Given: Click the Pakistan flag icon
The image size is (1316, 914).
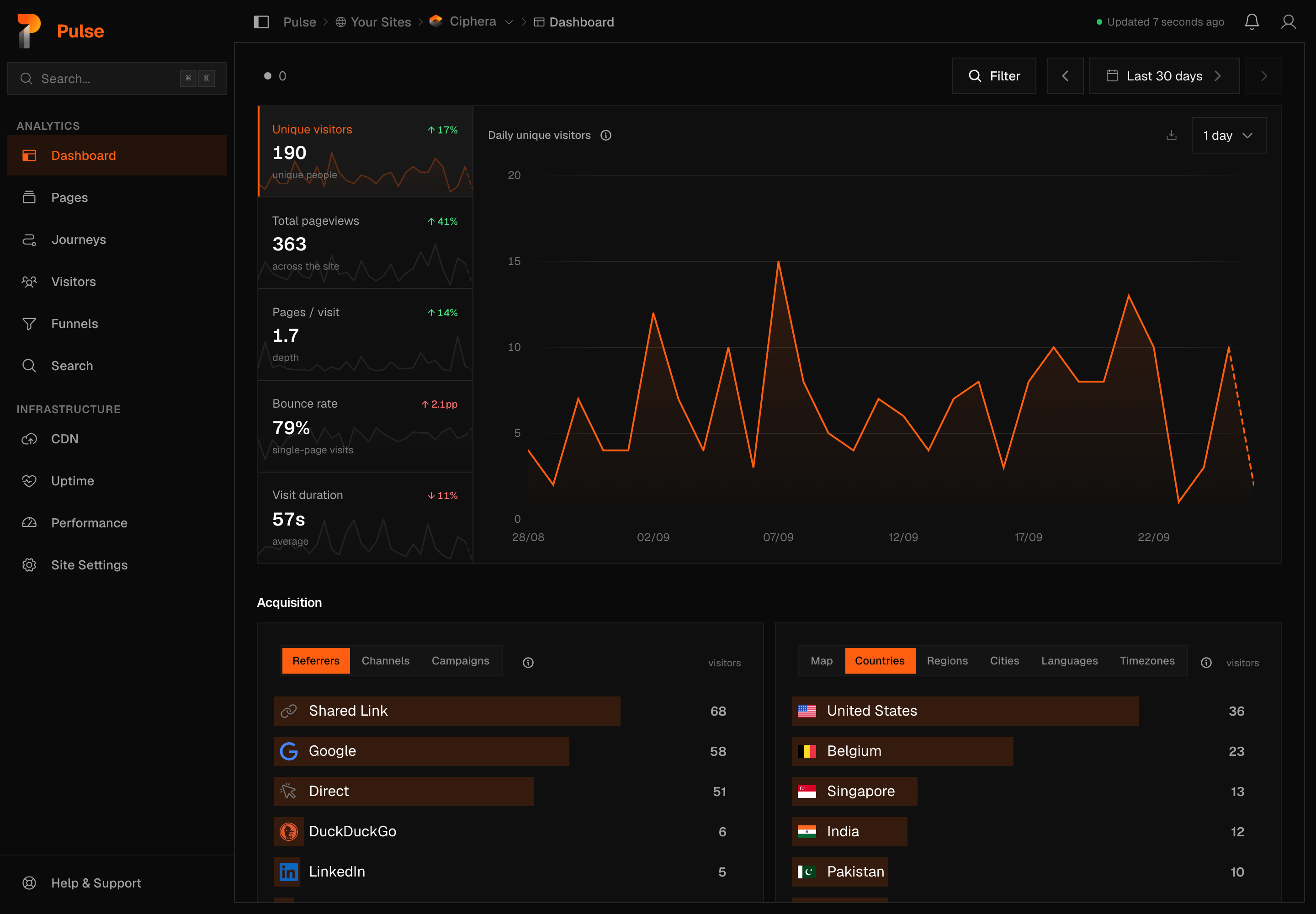Looking at the screenshot, I should click(x=807, y=871).
